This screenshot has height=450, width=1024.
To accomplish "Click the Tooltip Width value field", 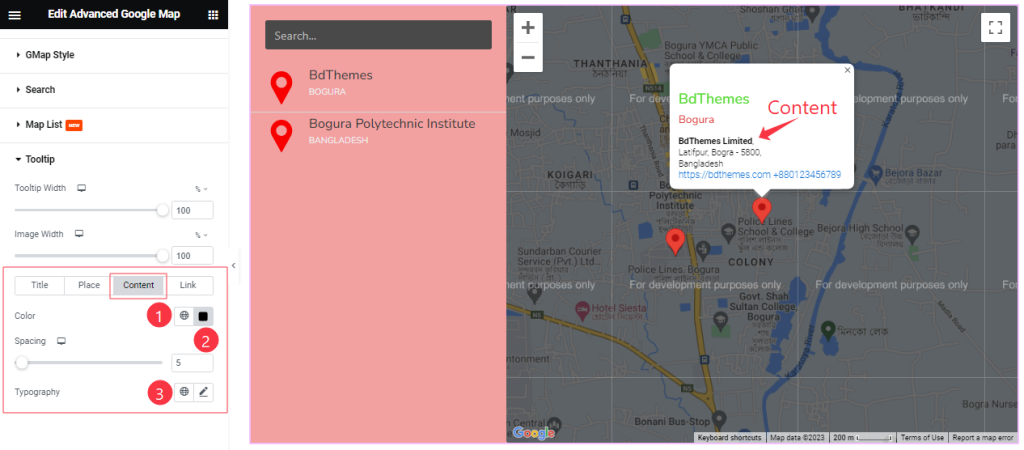I will 192,210.
